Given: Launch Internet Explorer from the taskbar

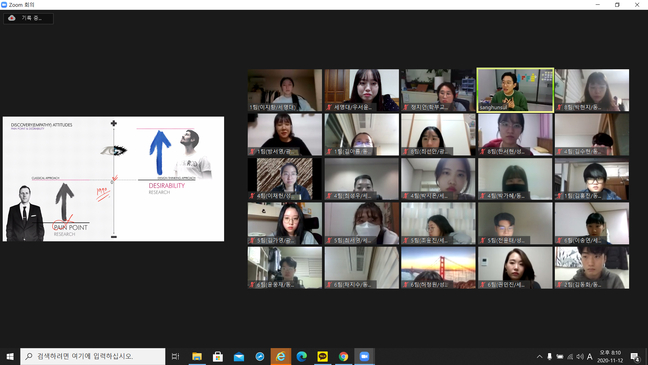Looking at the screenshot, I should click(281, 356).
